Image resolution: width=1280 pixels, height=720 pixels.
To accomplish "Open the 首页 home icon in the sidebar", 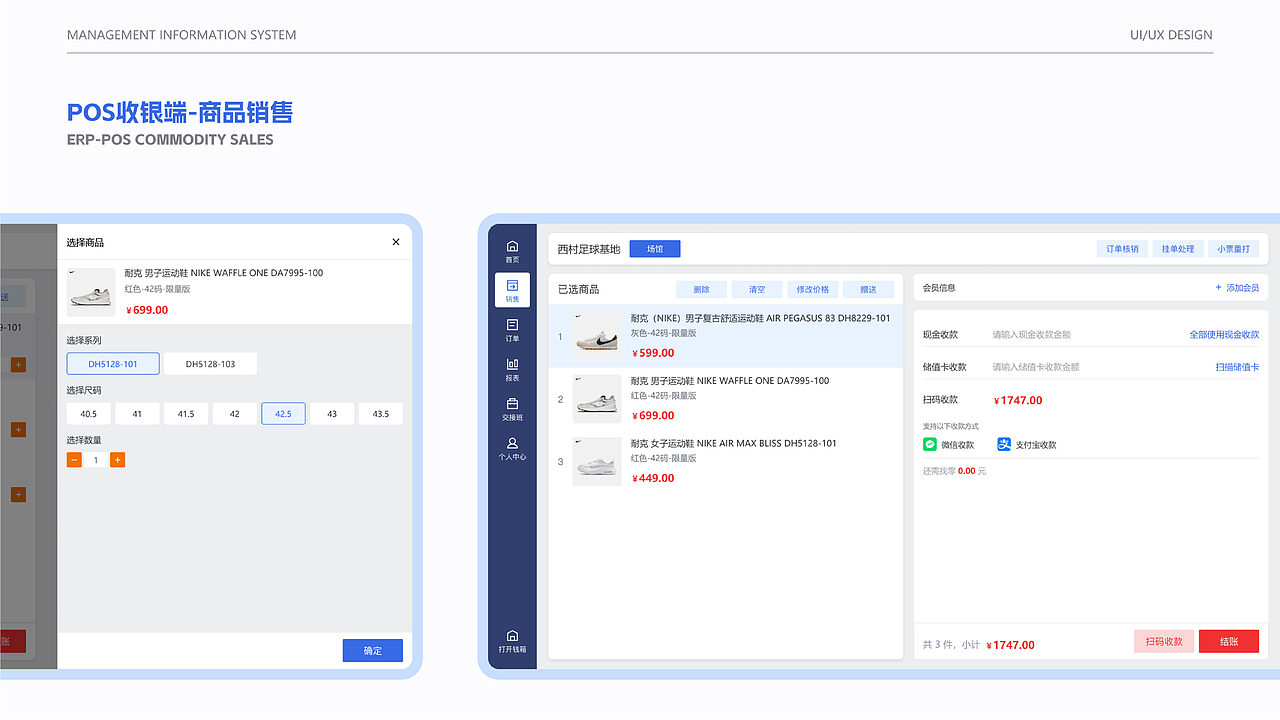I will (513, 246).
